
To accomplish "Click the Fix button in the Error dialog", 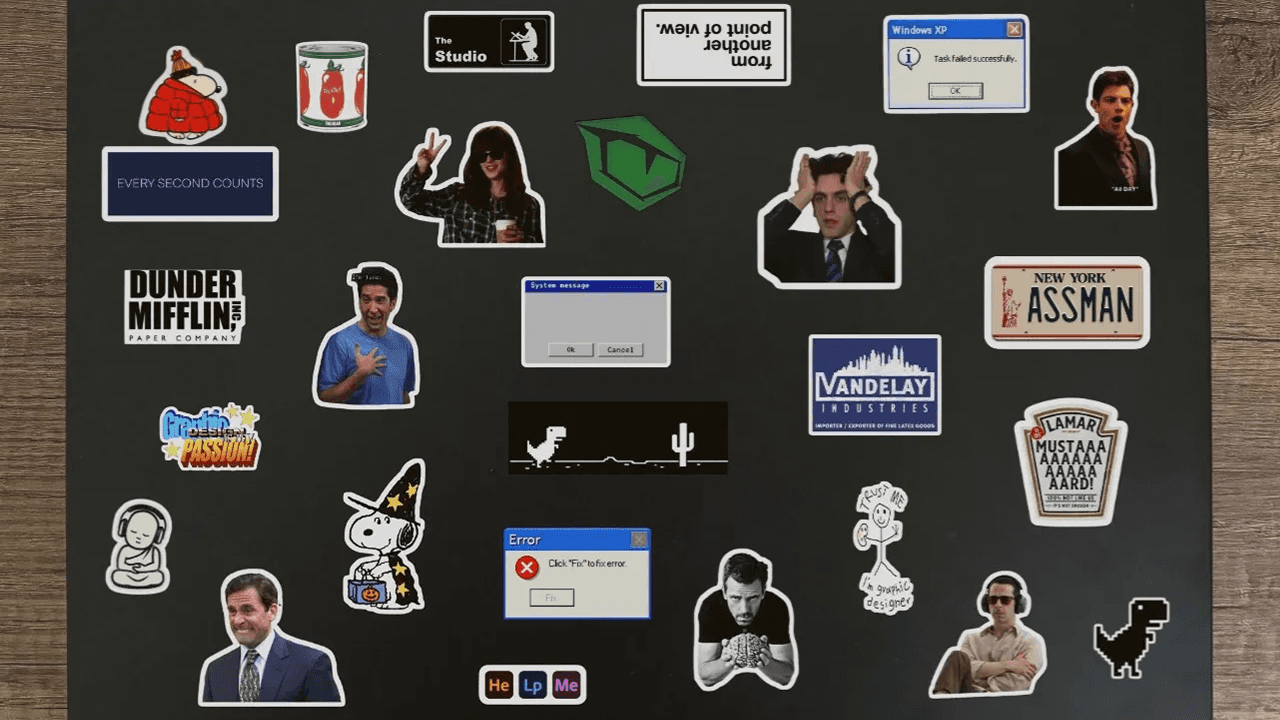I will click(x=552, y=598).
